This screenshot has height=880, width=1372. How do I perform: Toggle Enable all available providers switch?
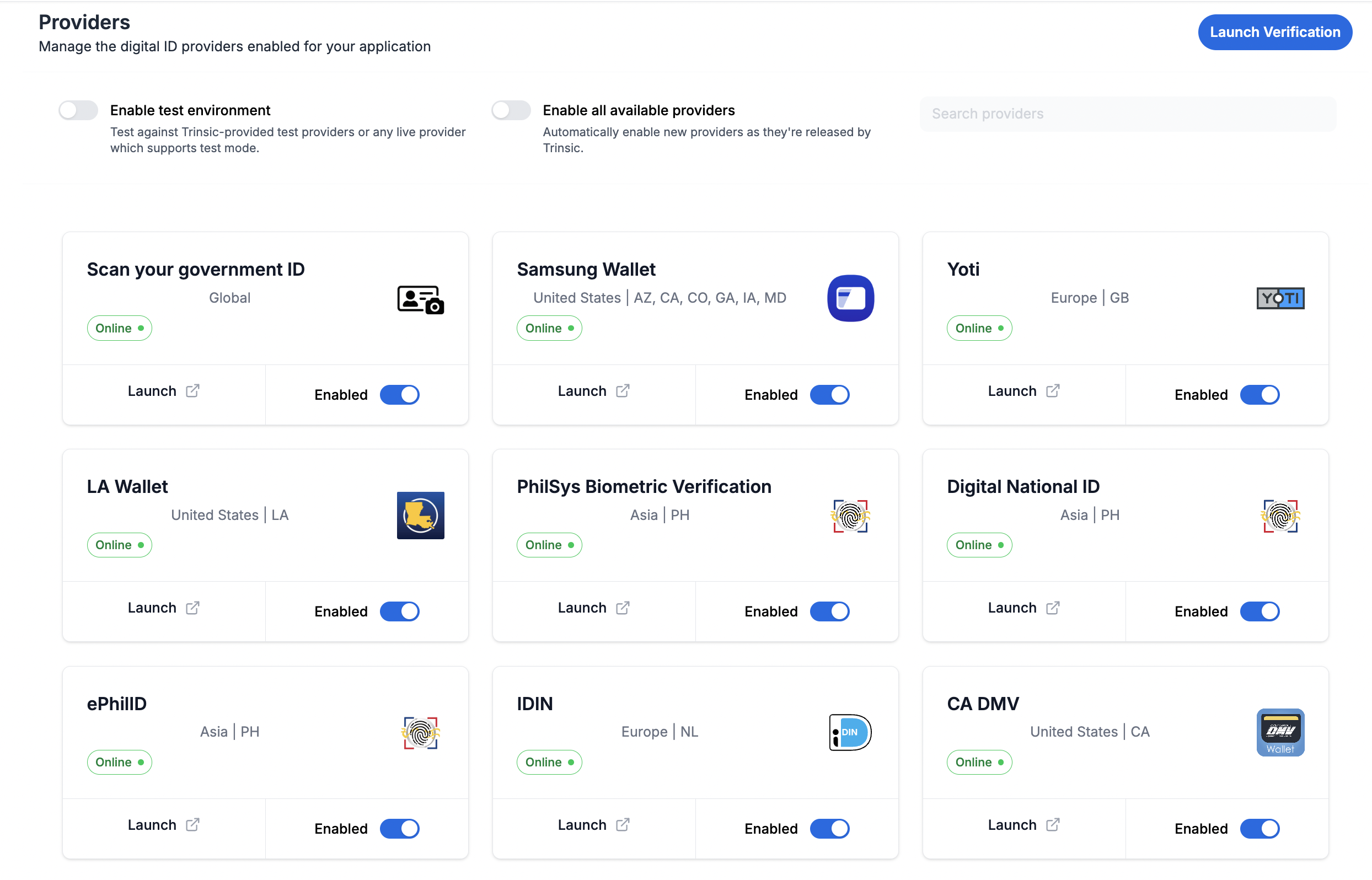511,110
